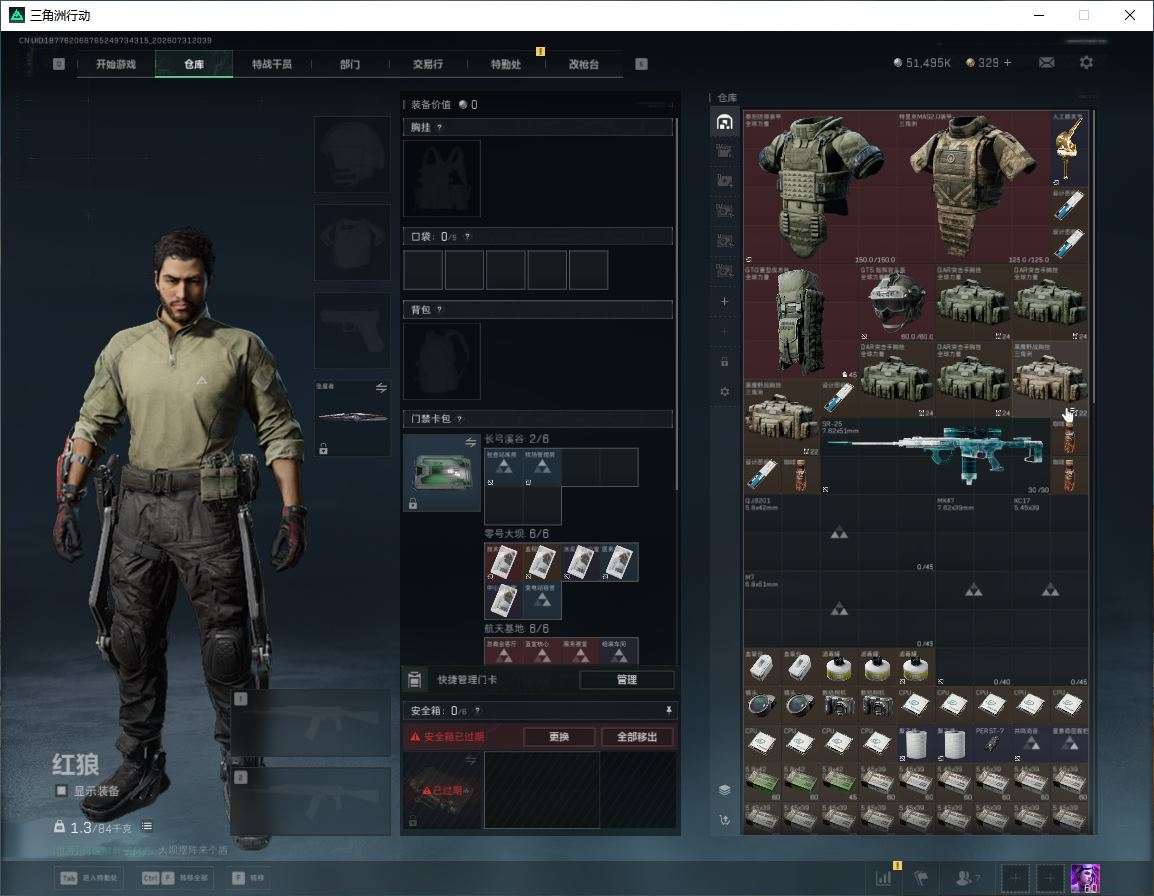This screenshot has width=1154, height=896.
Task: Click the warehouse panel vertical scrollbar
Action: point(1093,255)
